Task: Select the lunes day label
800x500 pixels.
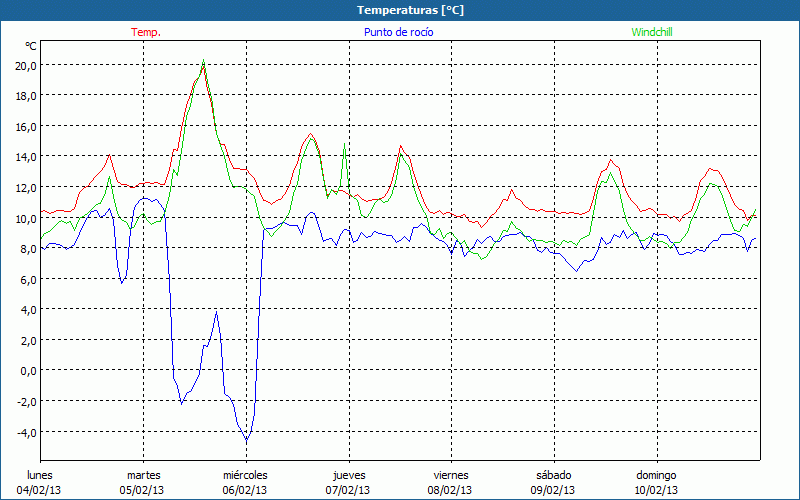Action: click(x=40, y=475)
